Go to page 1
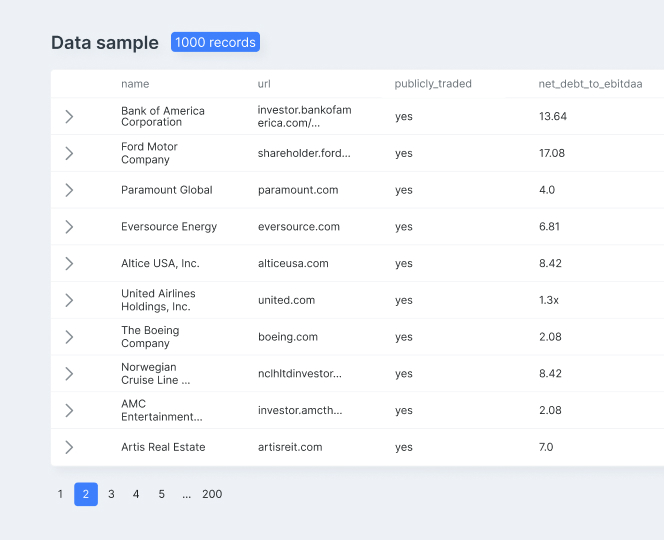 60,494
